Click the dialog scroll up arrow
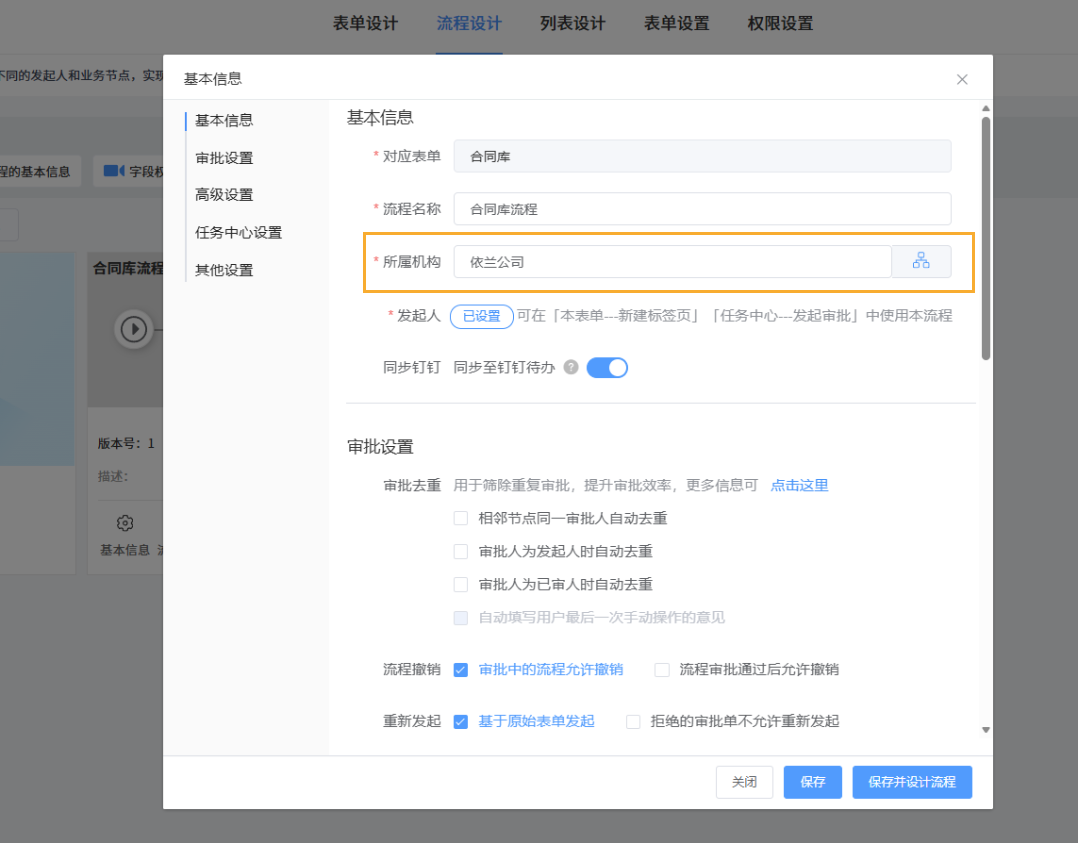The height and width of the screenshot is (843, 1078). [x=985, y=109]
